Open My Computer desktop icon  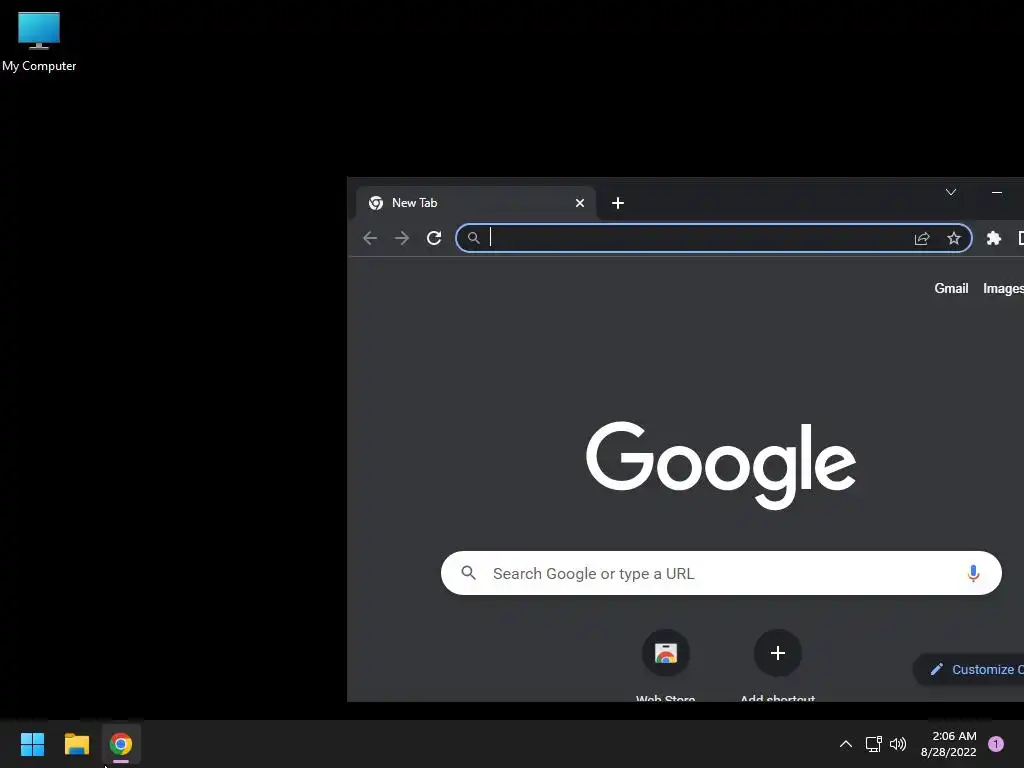pyautogui.click(x=39, y=41)
